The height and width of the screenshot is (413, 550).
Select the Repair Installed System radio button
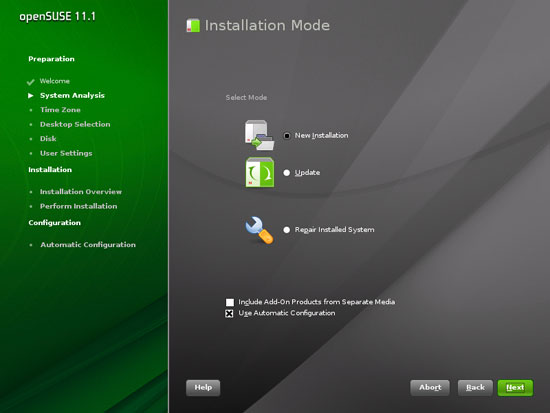tap(287, 230)
